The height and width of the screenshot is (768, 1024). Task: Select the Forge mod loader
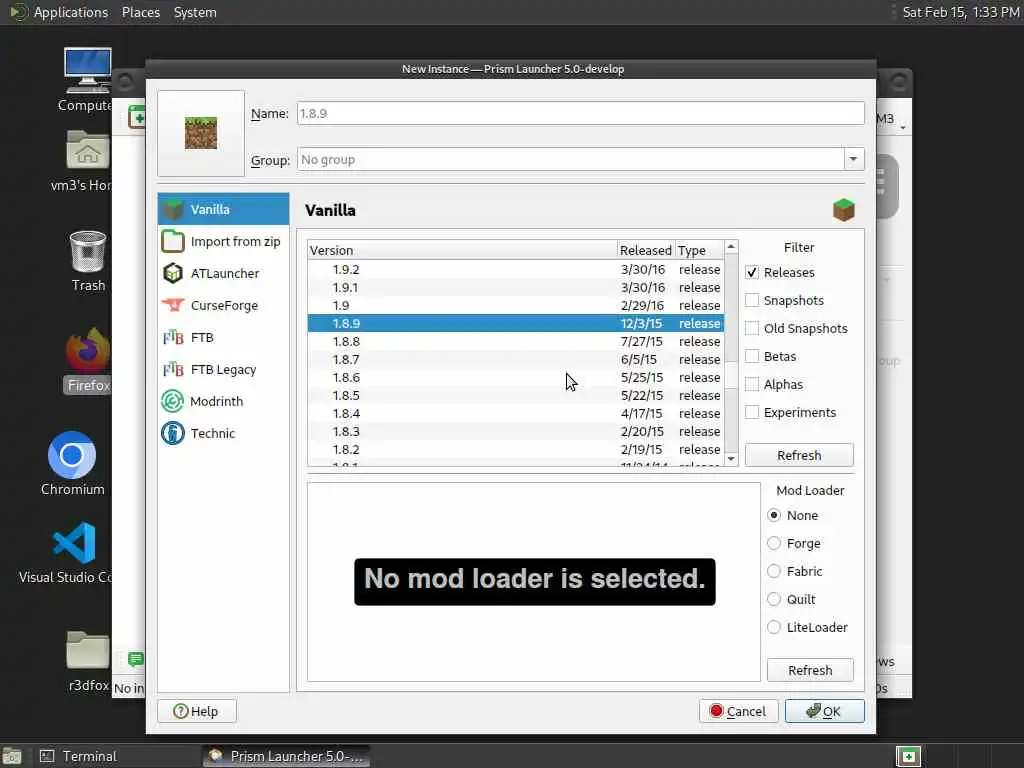[774, 543]
